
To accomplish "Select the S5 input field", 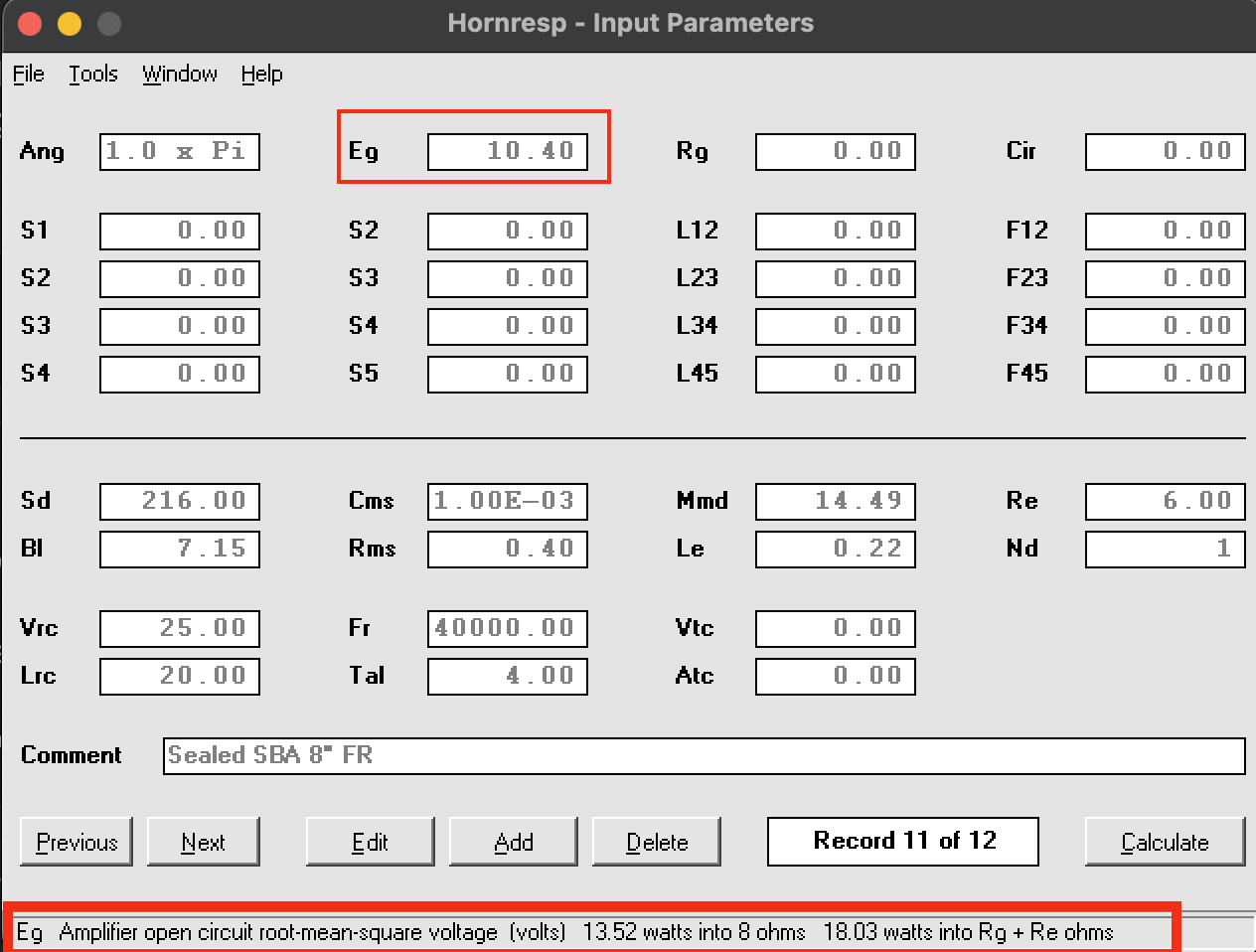I will (x=508, y=375).
